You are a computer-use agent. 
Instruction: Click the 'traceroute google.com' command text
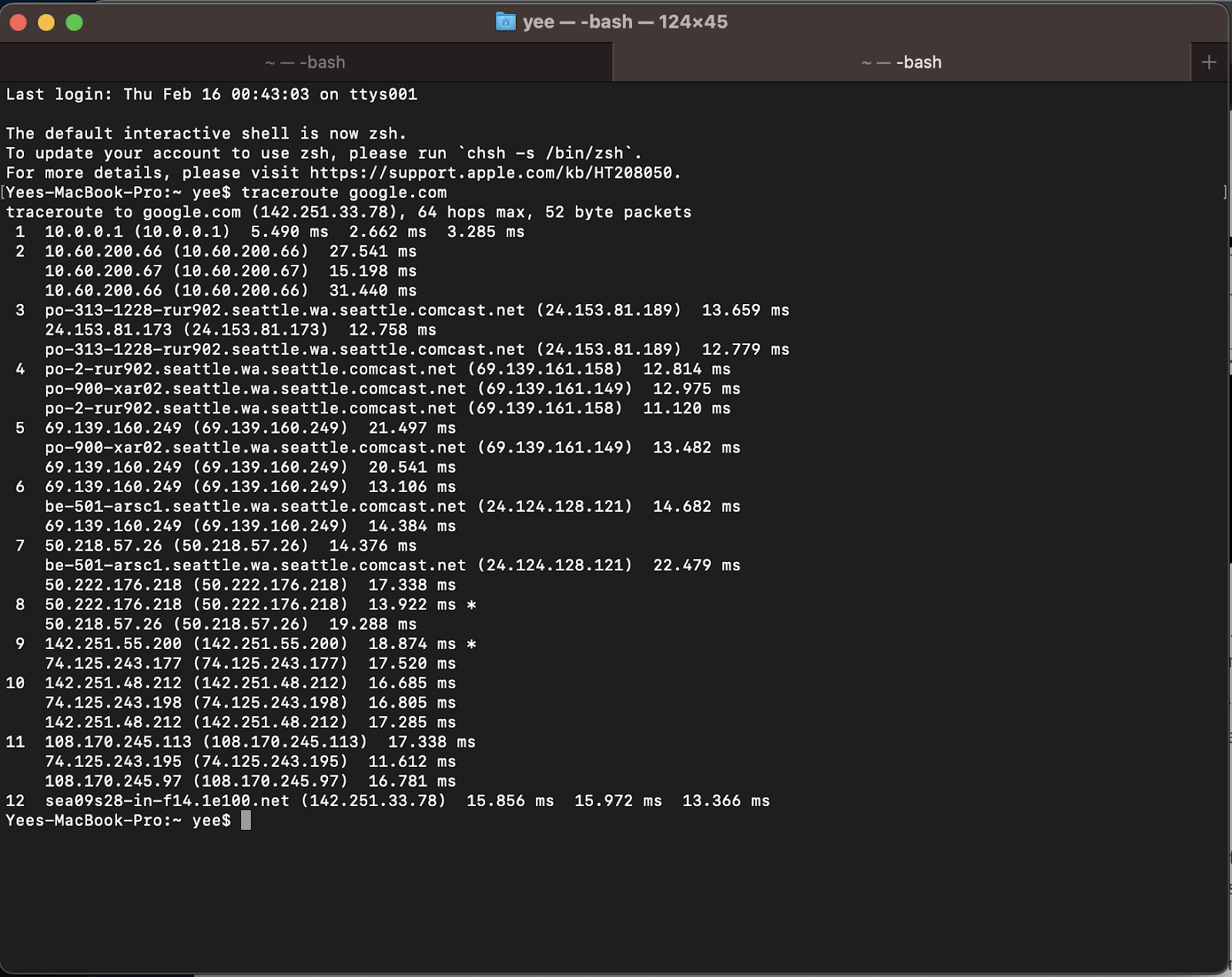pos(343,192)
